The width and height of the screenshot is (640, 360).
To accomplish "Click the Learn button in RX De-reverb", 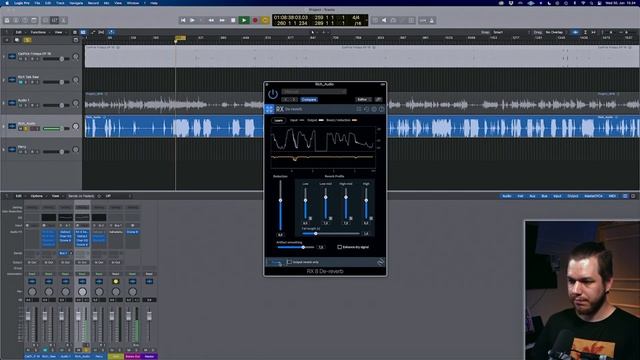I will coord(278,120).
